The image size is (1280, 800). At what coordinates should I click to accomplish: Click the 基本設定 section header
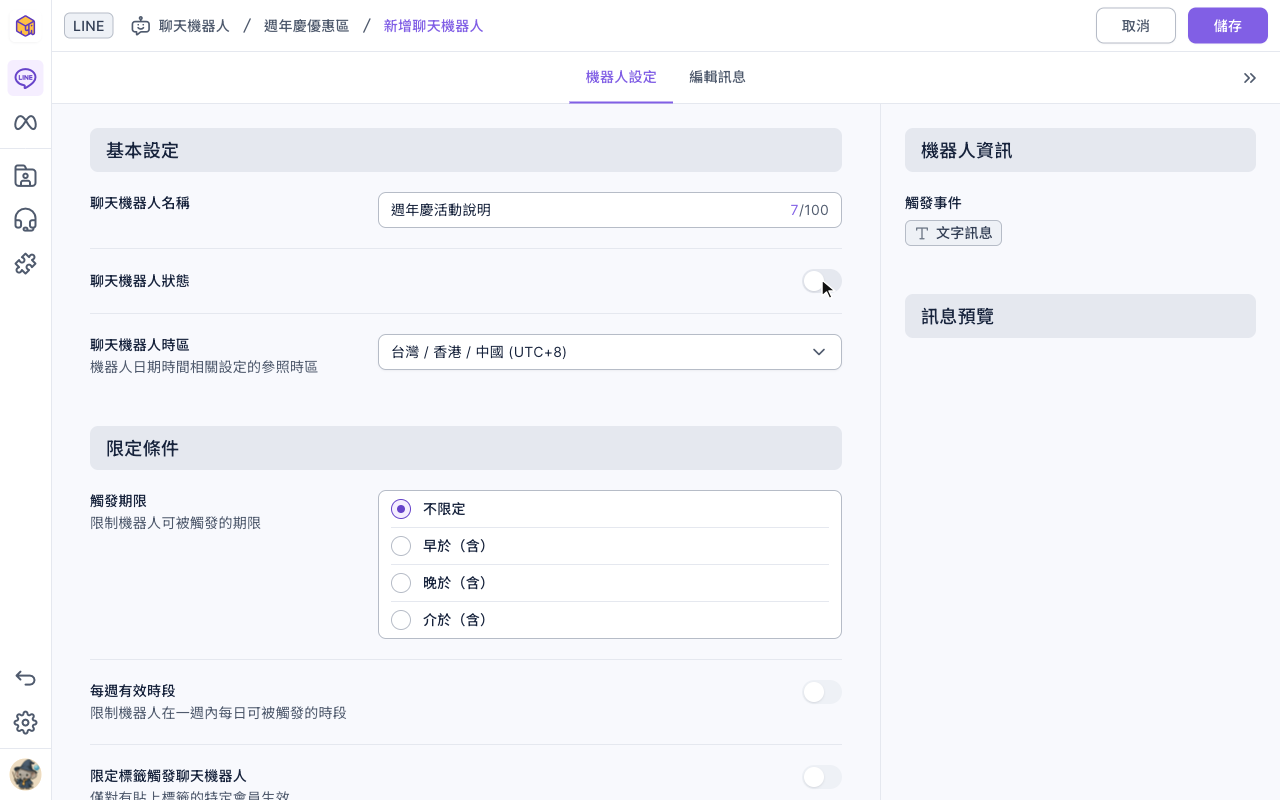[466, 150]
